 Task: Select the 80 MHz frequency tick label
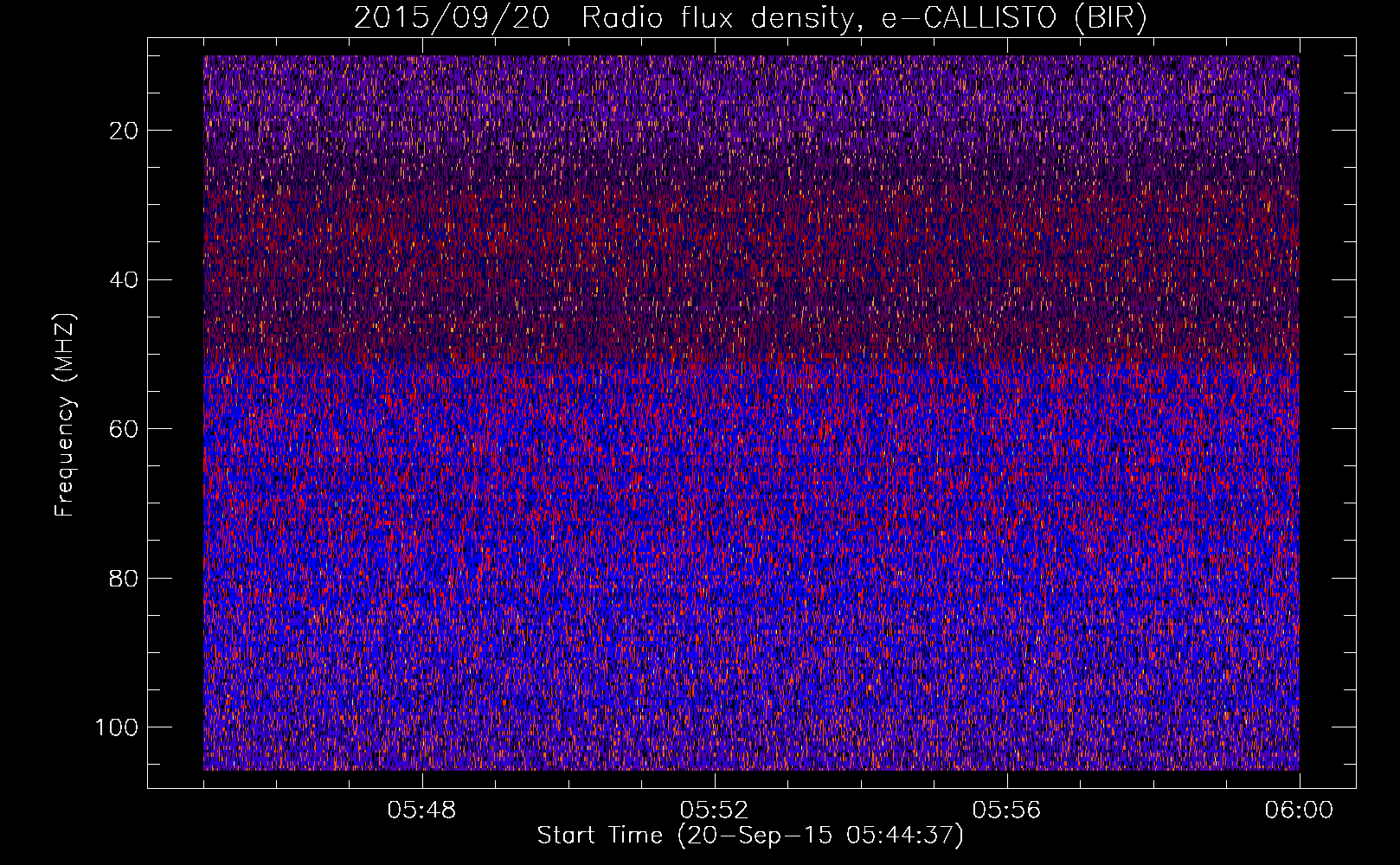click(x=124, y=578)
